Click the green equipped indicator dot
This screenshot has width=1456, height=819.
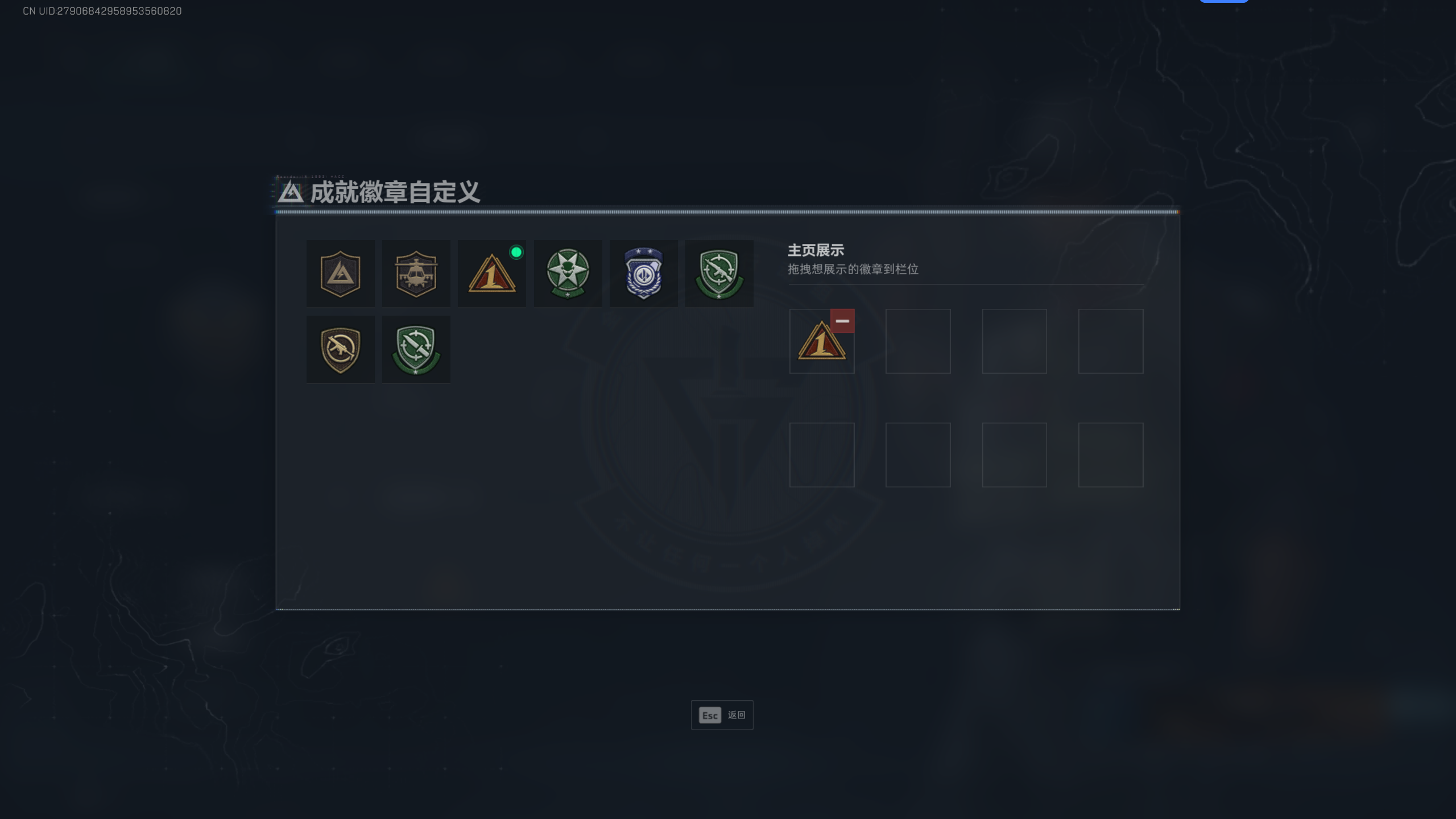point(516,252)
